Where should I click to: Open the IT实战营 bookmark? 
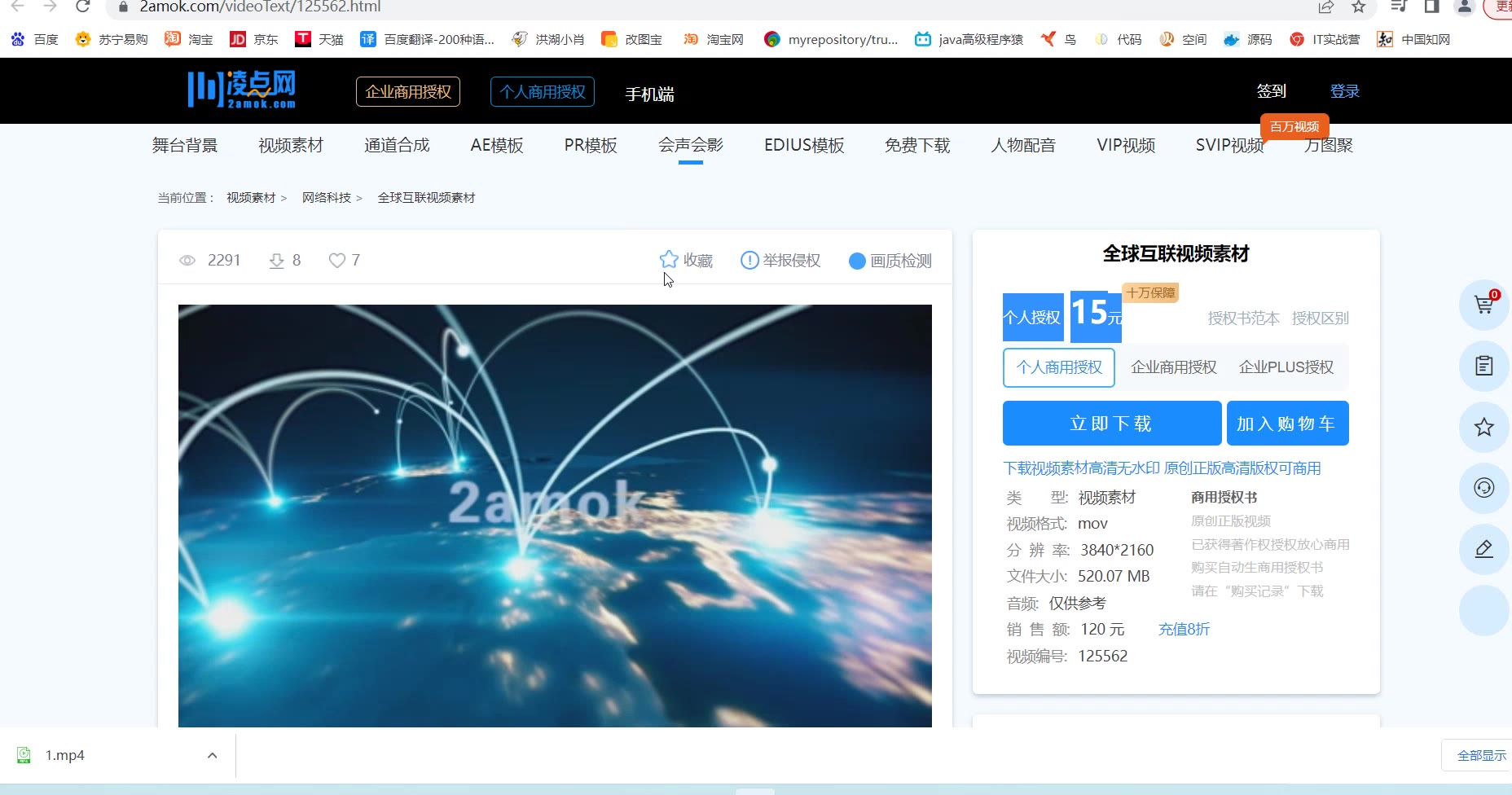pyautogui.click(x=1325, y=39)
